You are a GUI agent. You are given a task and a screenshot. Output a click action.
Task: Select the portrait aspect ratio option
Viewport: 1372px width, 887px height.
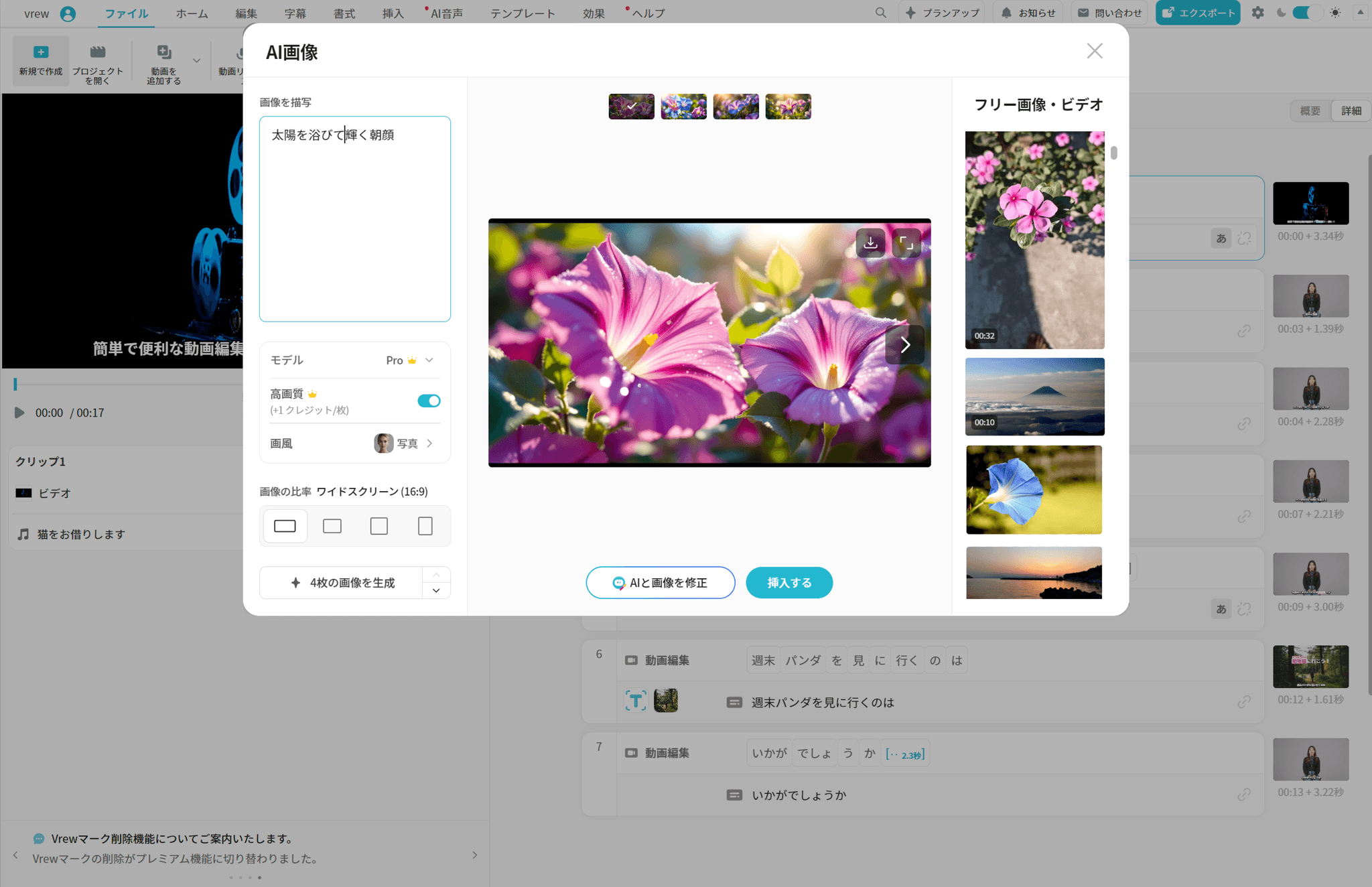click(425, 526)
